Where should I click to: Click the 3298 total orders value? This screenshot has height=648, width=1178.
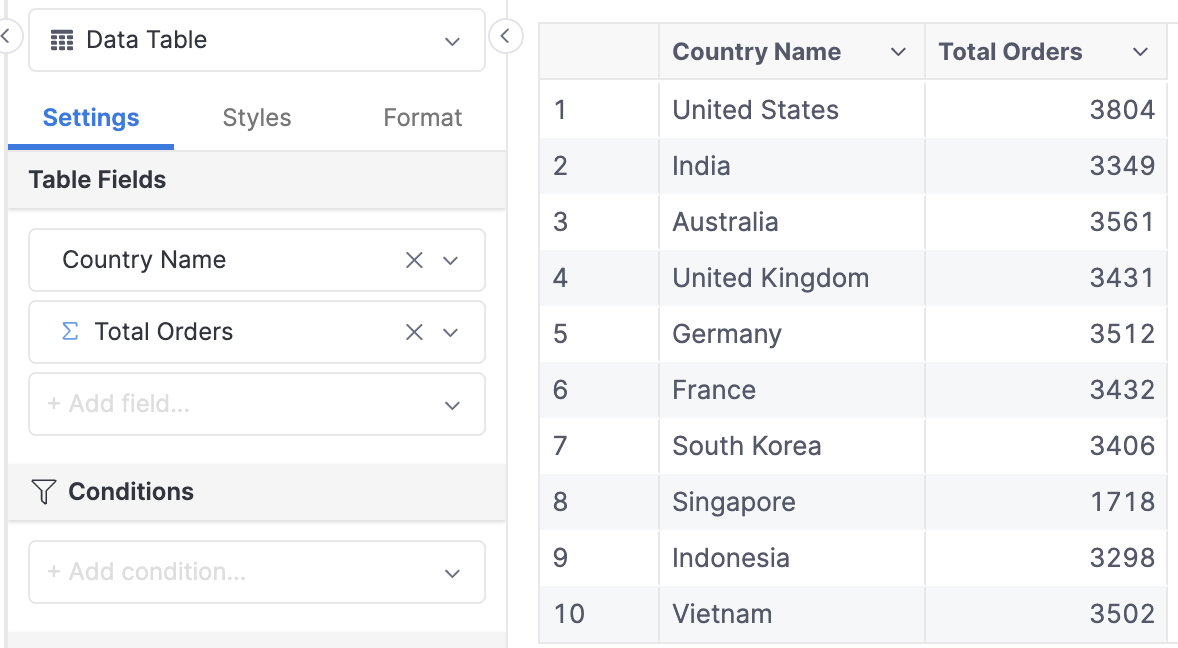point(1122,558)
